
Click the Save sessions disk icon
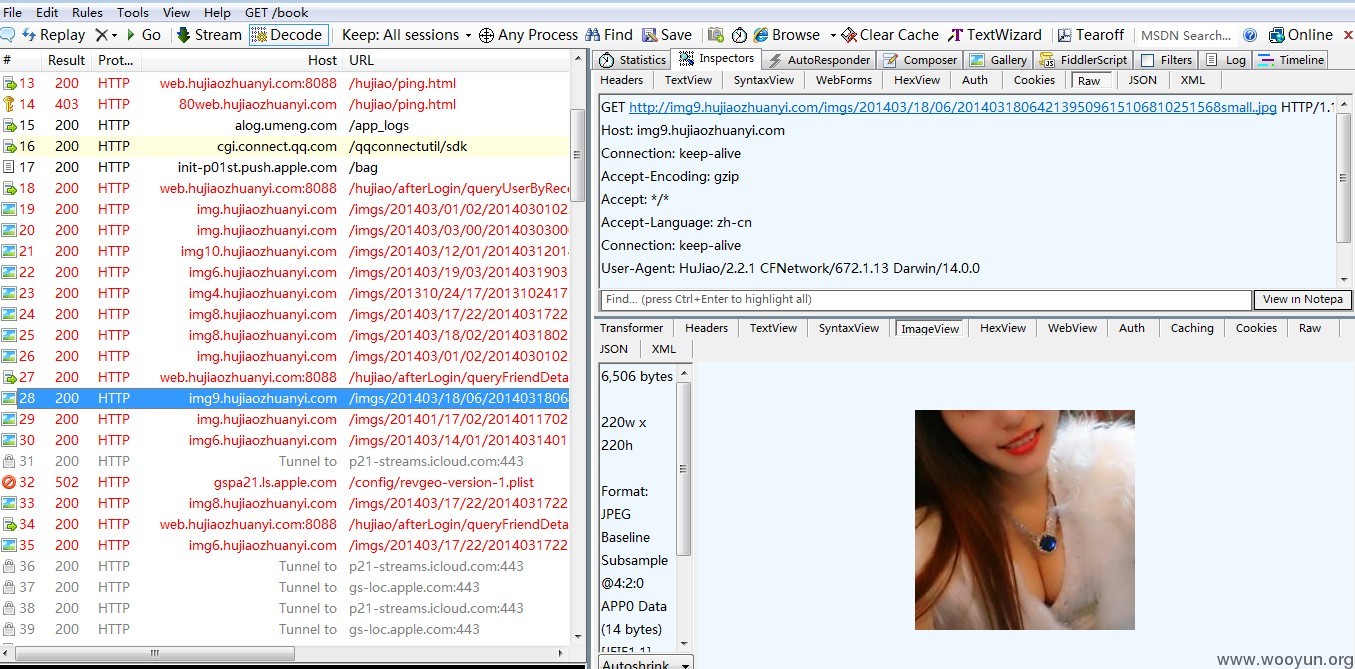click(650, 35)
